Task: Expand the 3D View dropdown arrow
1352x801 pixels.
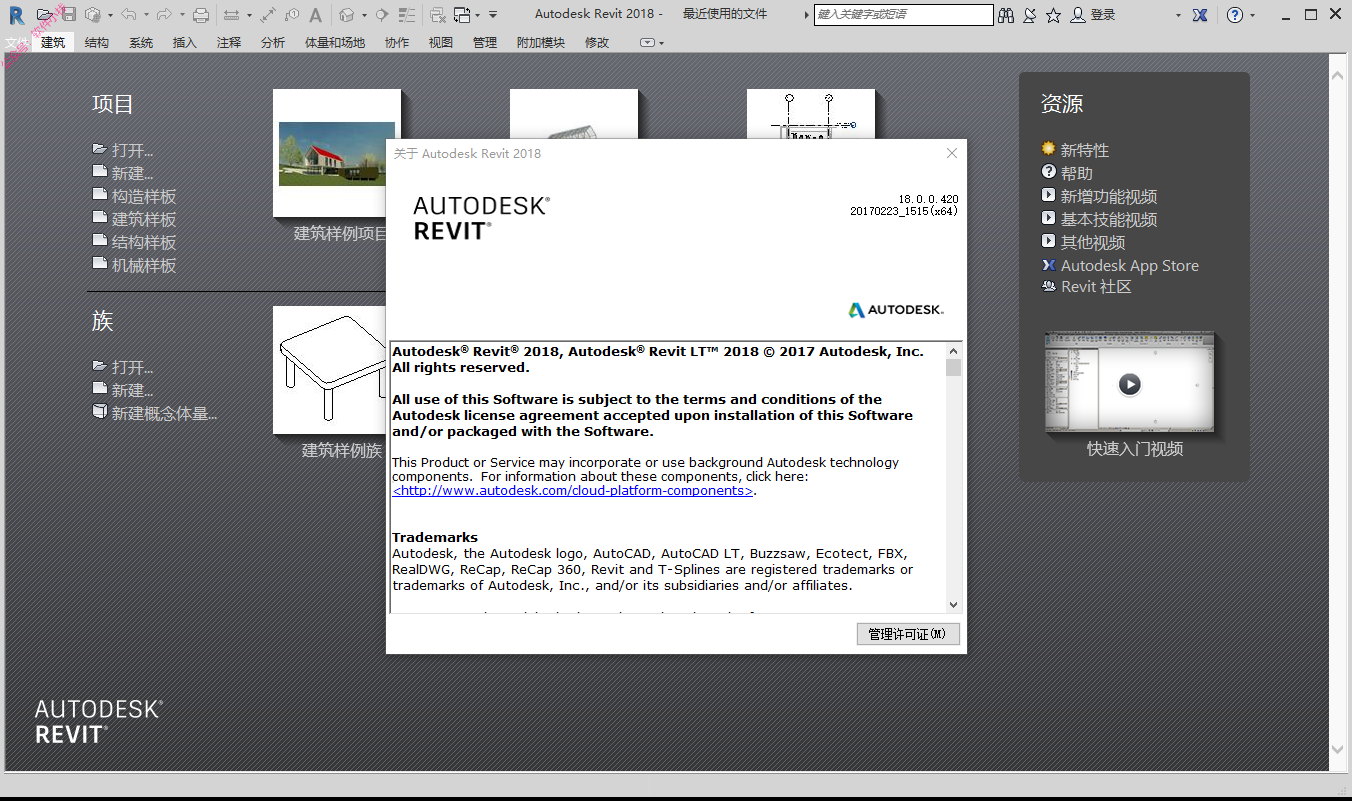Action: [x=364, y=15]
